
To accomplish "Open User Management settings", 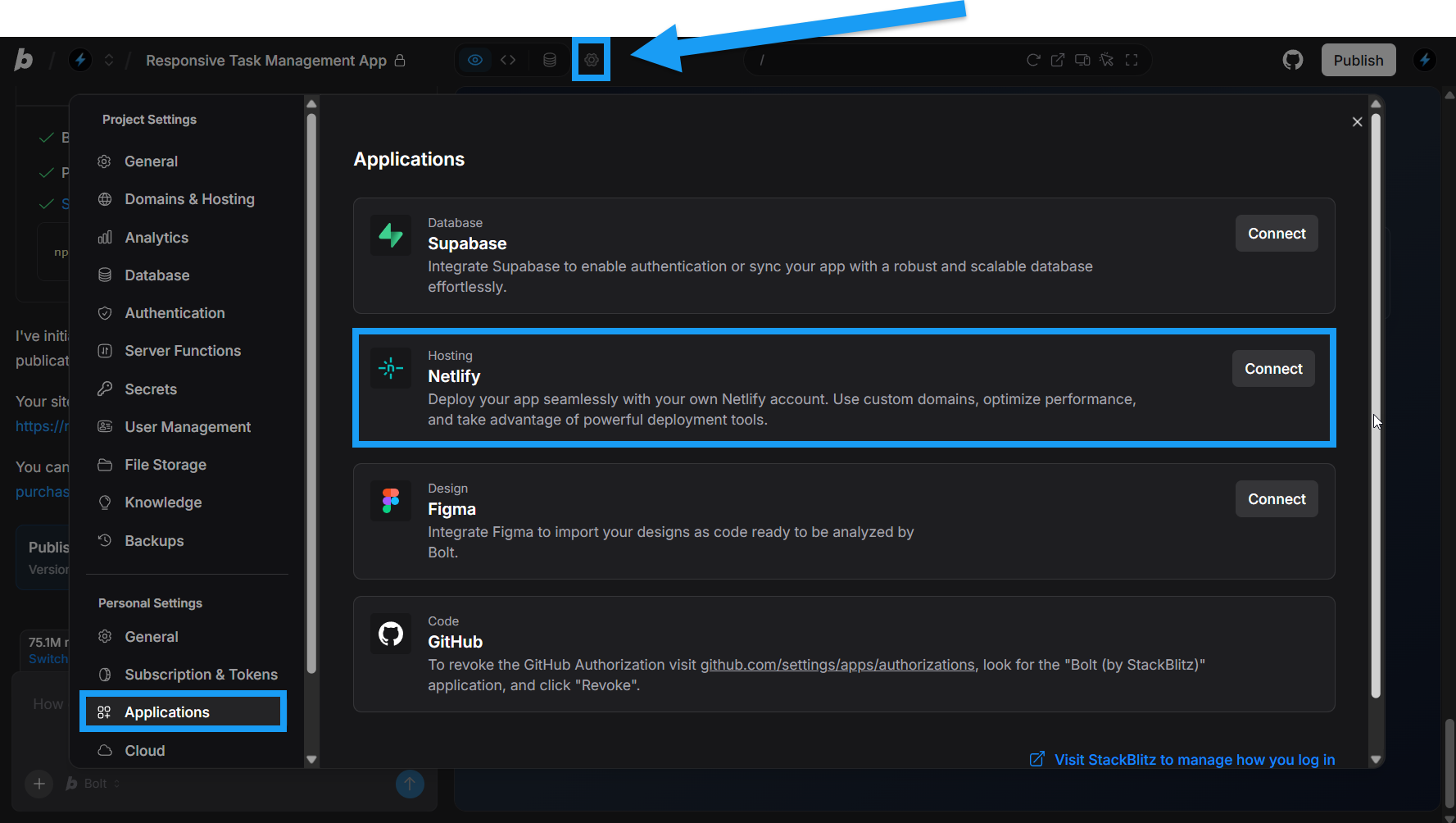I will (x=188, y=427).
